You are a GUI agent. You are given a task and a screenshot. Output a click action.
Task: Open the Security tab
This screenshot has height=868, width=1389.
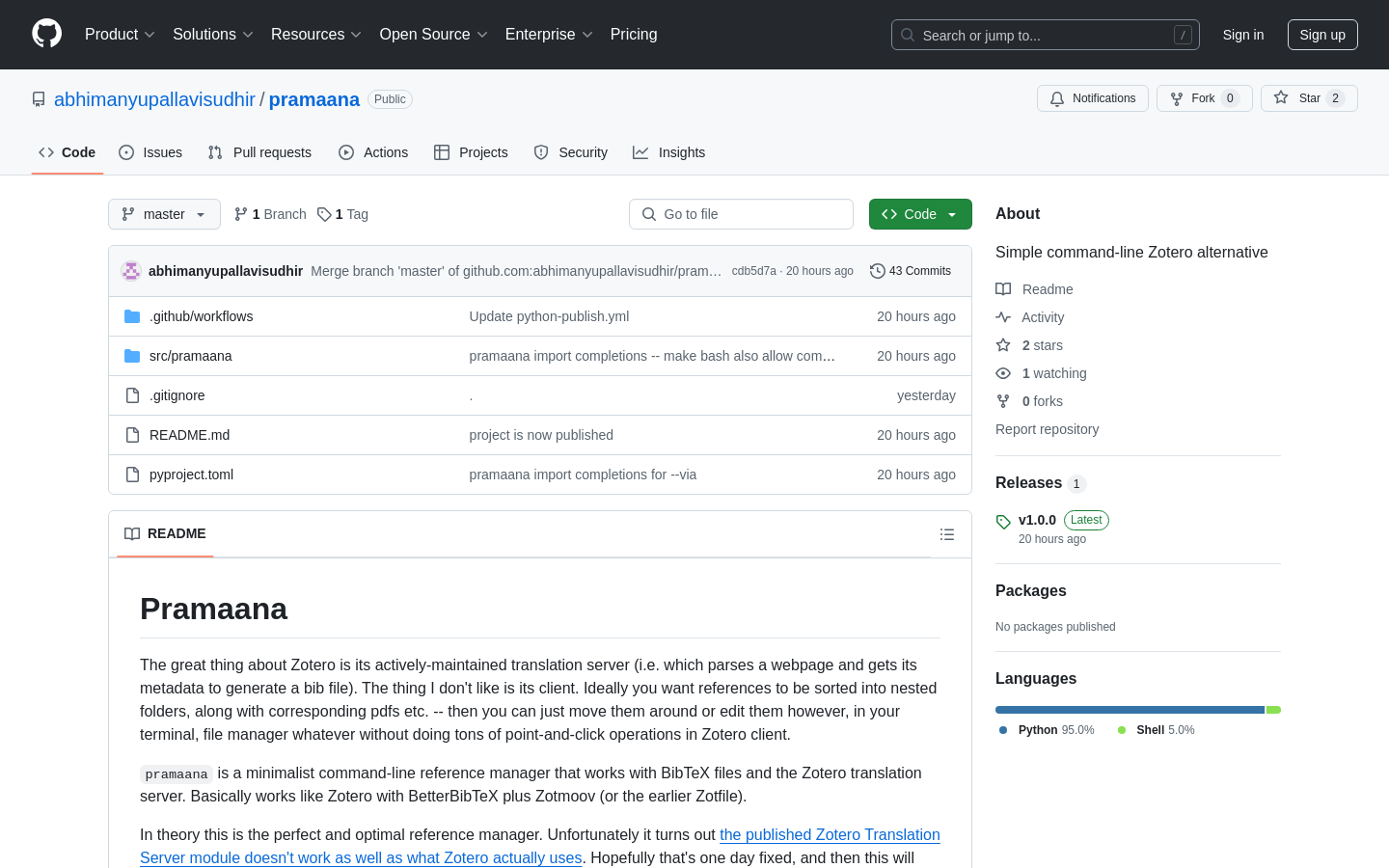(571, 152)
